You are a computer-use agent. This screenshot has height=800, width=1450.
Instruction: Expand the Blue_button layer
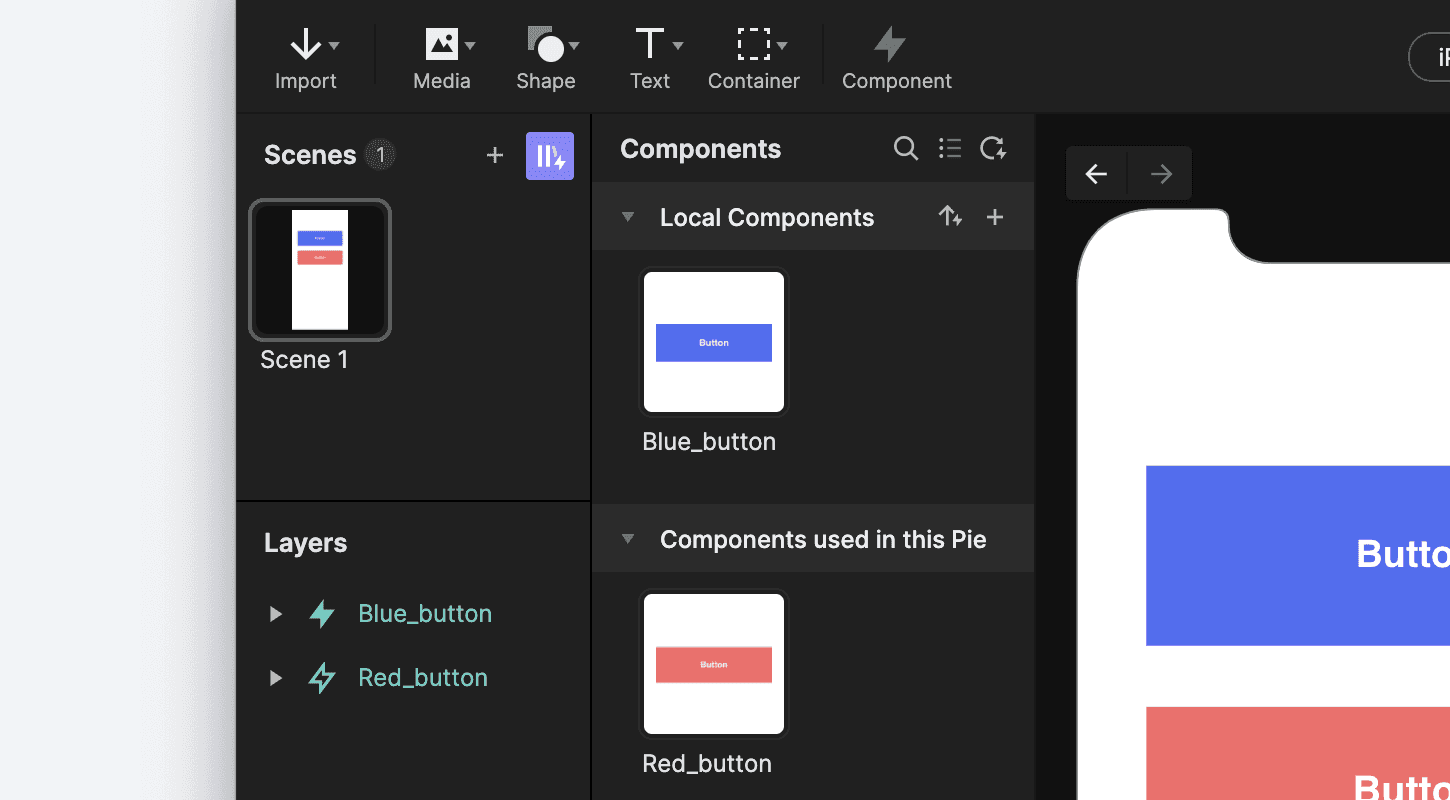click(x=276, y=614)
